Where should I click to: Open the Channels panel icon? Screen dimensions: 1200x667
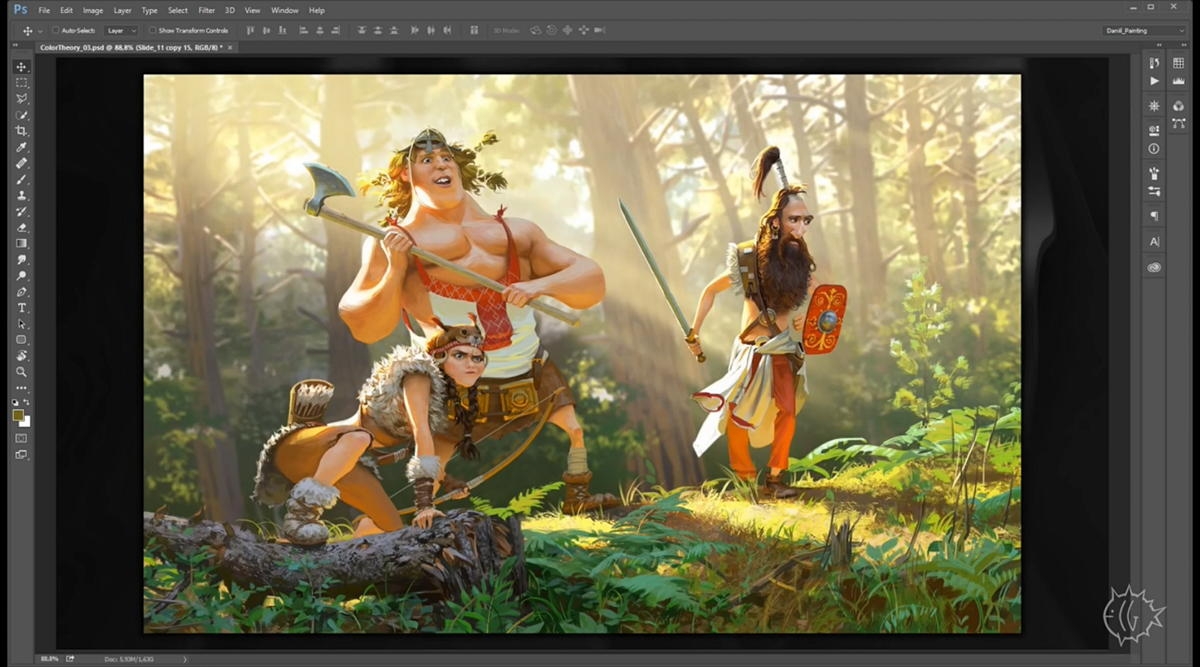pos(1178,106)
